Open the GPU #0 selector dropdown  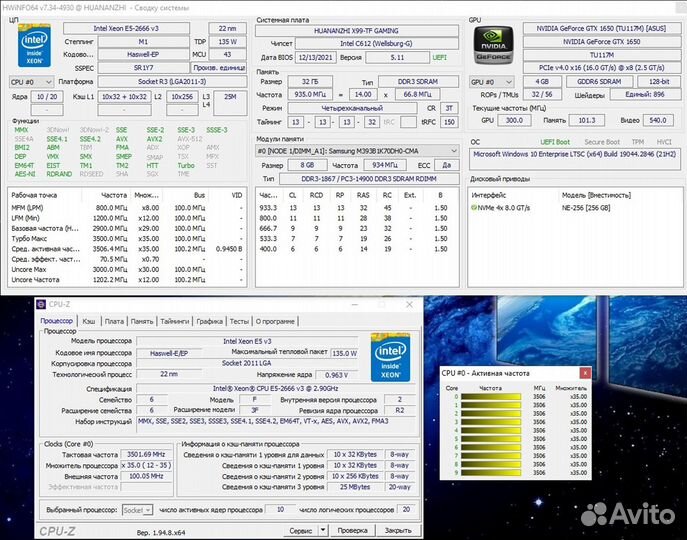tap(491, 82)
